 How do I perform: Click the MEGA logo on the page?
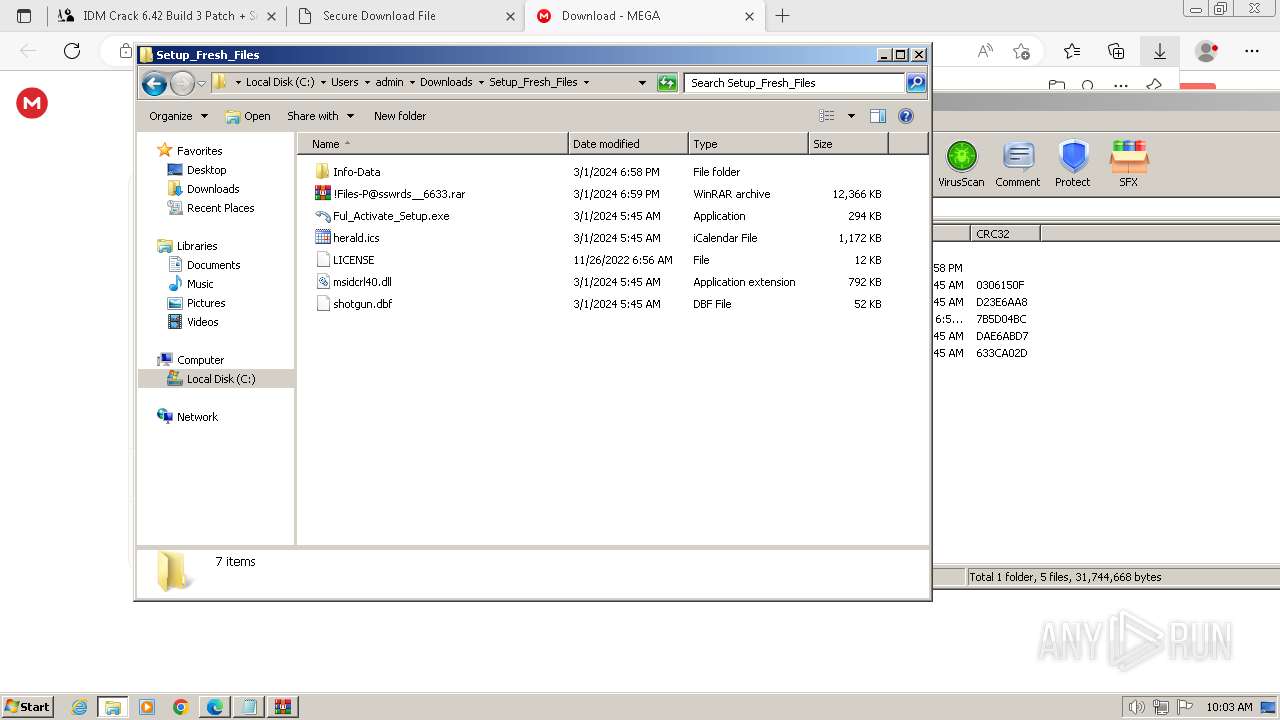point(32,103)
